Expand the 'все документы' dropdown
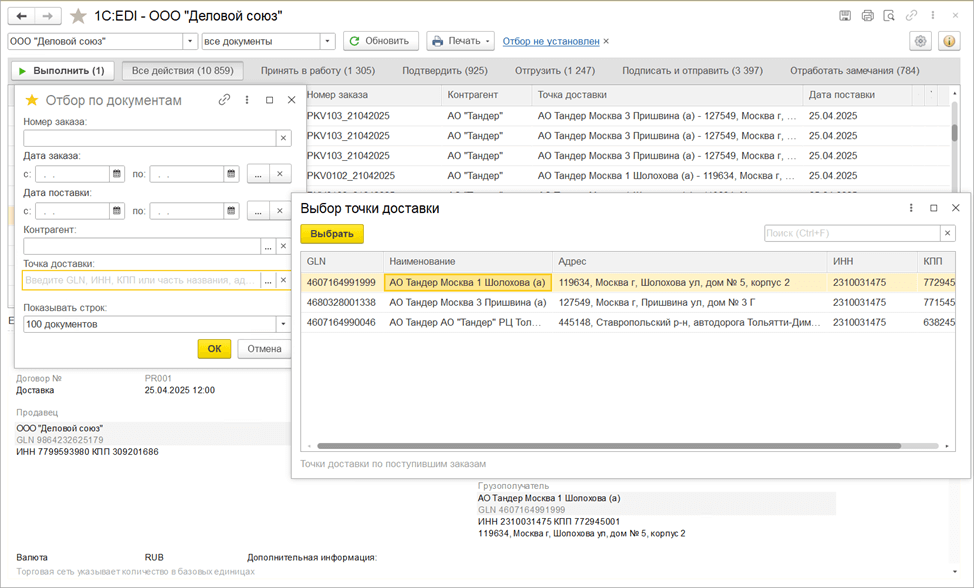 point(327,41)
